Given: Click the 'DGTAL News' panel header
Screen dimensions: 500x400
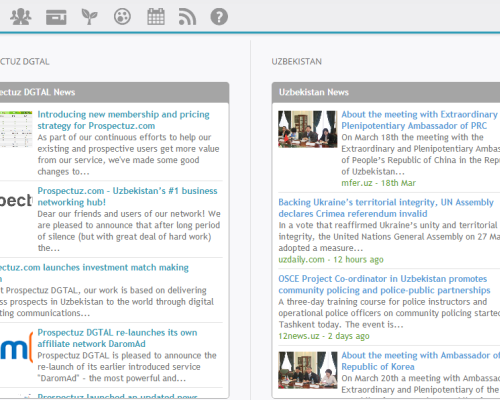Looking at the screenshot, I should pos(114,92).
